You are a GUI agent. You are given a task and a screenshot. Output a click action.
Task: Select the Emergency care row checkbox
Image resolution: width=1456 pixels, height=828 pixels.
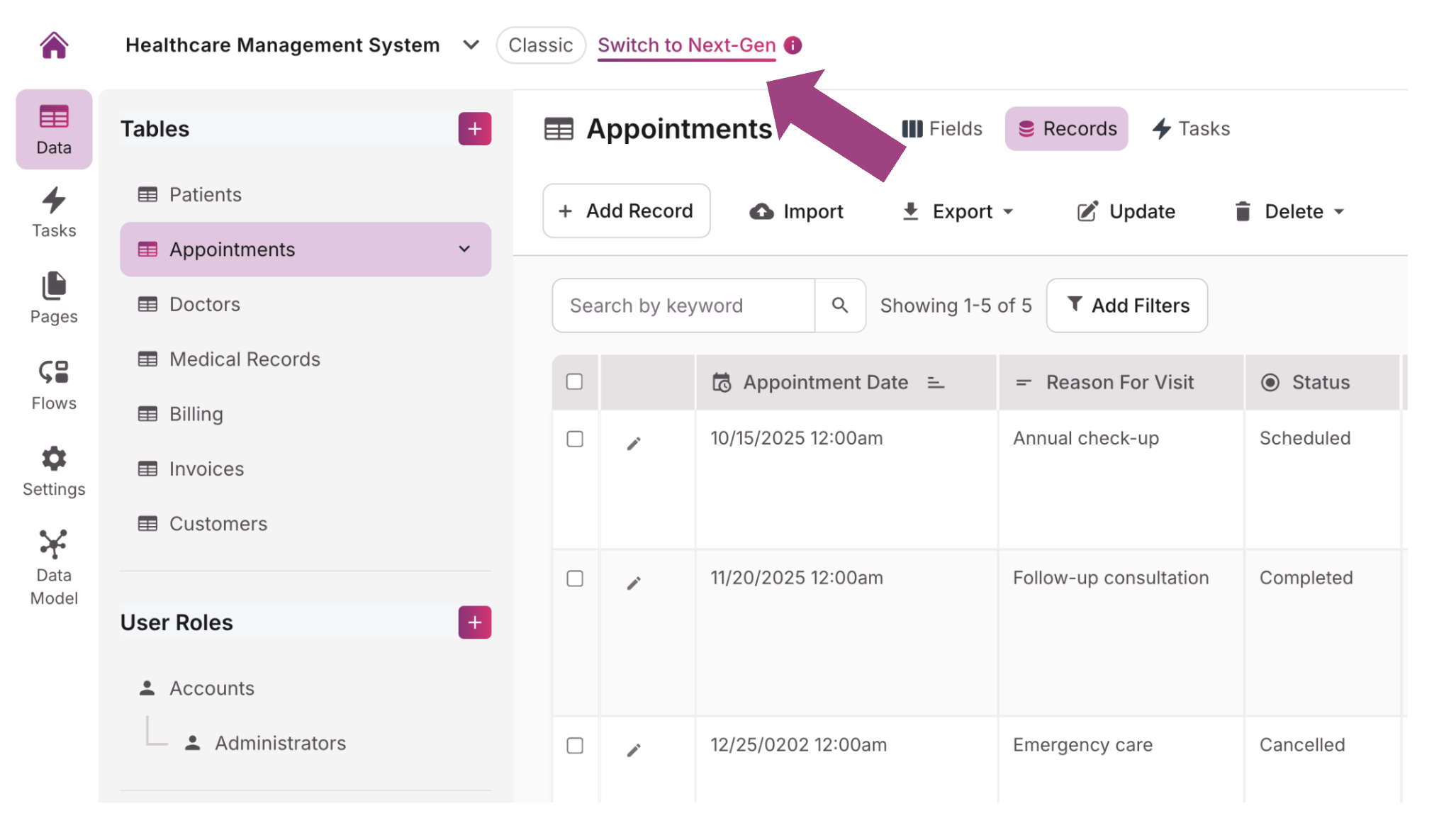coord(575,746)
